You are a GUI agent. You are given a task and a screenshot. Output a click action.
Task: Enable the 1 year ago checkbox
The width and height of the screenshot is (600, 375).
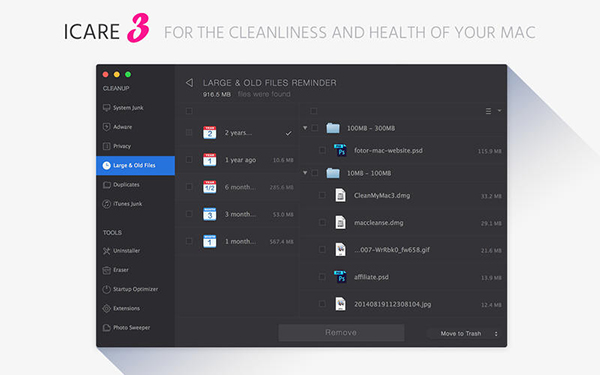point(189,160)
